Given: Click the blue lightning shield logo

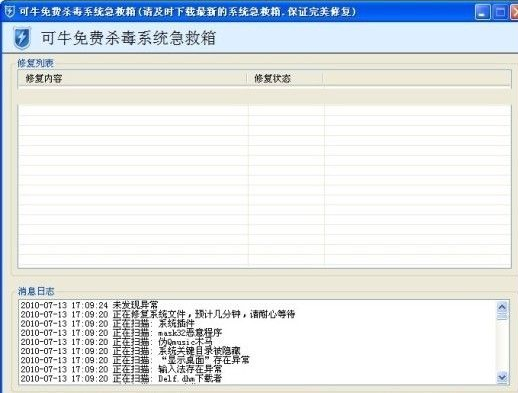Looking at the screenshot, I should click(x=22, y=38).
